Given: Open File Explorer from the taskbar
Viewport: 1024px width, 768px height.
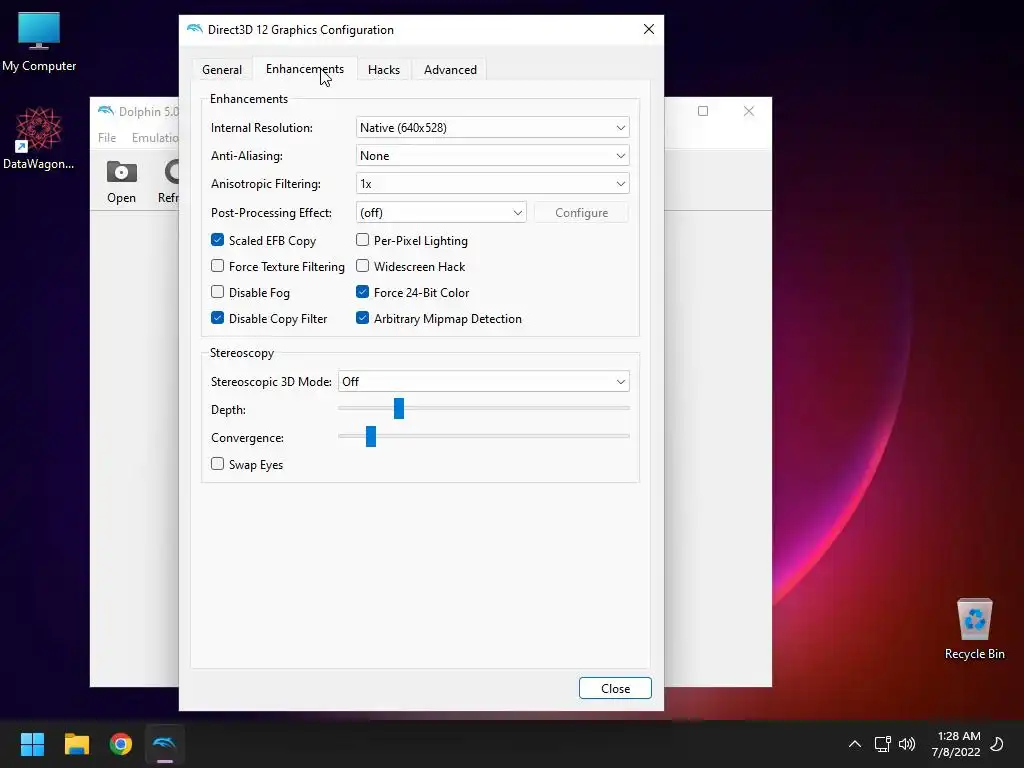Looking at the screenshot, I should point(76,744).
